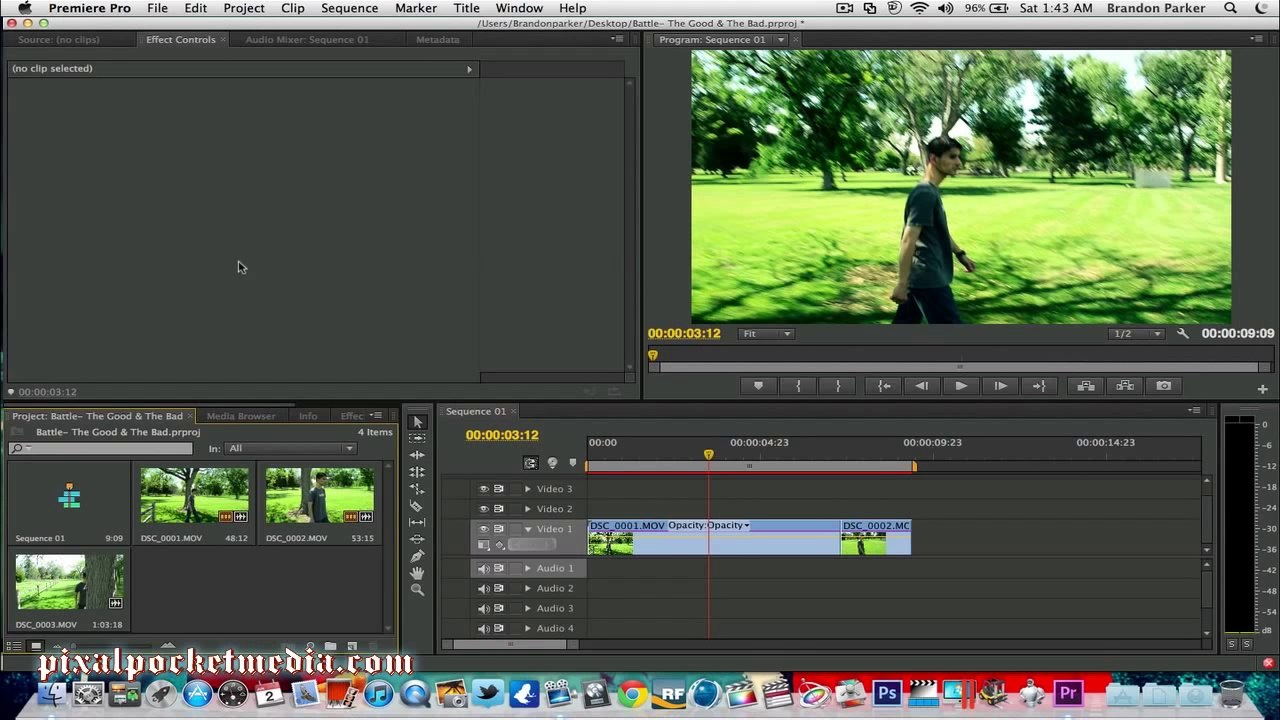Expand the Audio 1 track
This screenshot has width=1280, height=720.
528,568
